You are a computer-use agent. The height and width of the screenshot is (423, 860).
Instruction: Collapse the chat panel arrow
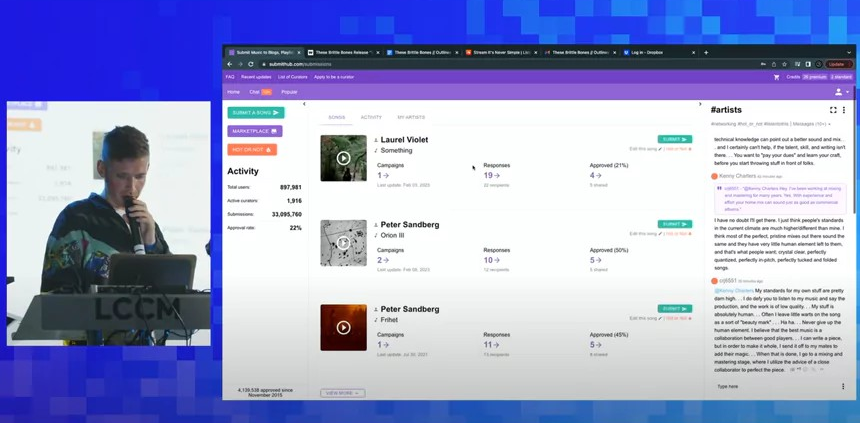click(700, 104)
